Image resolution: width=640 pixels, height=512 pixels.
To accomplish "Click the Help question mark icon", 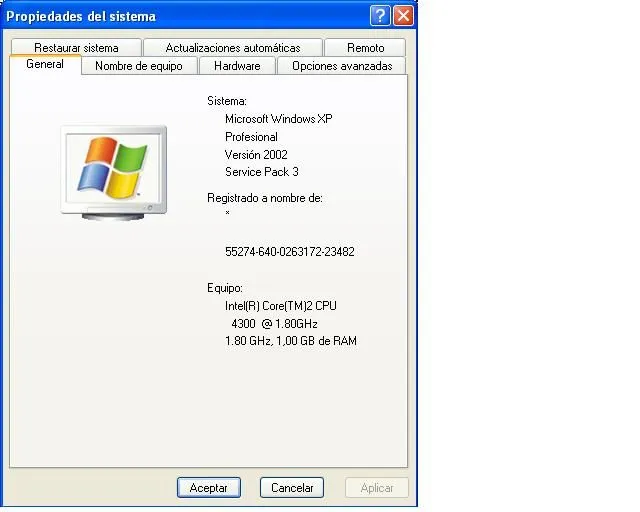I will point(380,16).
